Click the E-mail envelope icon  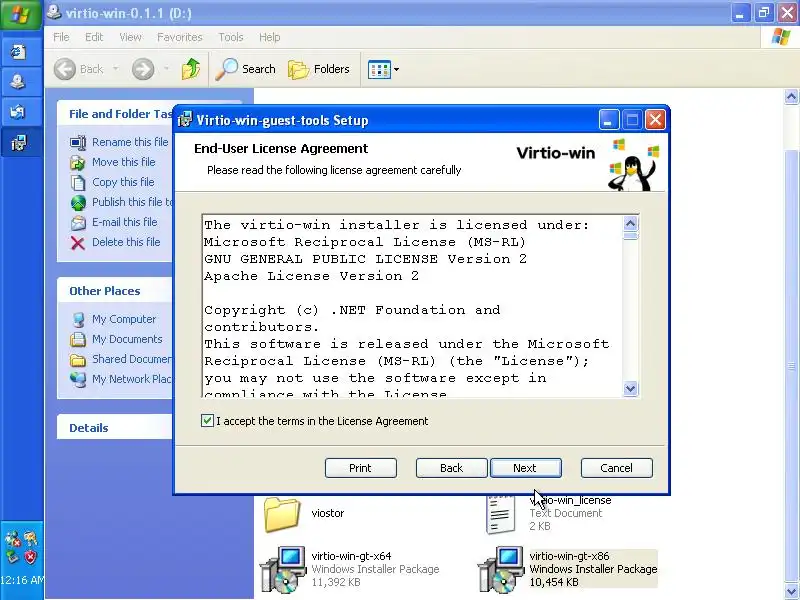point(78,223)
